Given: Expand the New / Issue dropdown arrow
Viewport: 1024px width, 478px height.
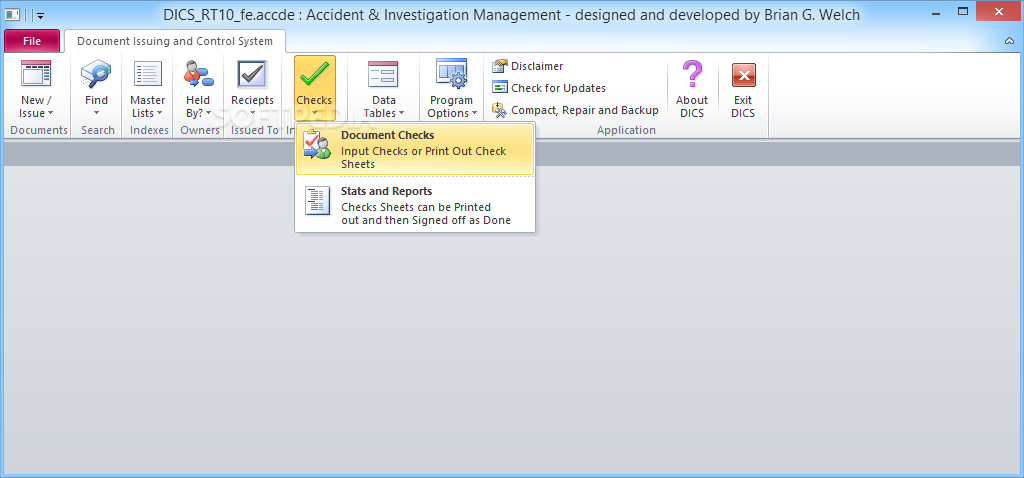Looking at the screenshot, I should (51, 114).
